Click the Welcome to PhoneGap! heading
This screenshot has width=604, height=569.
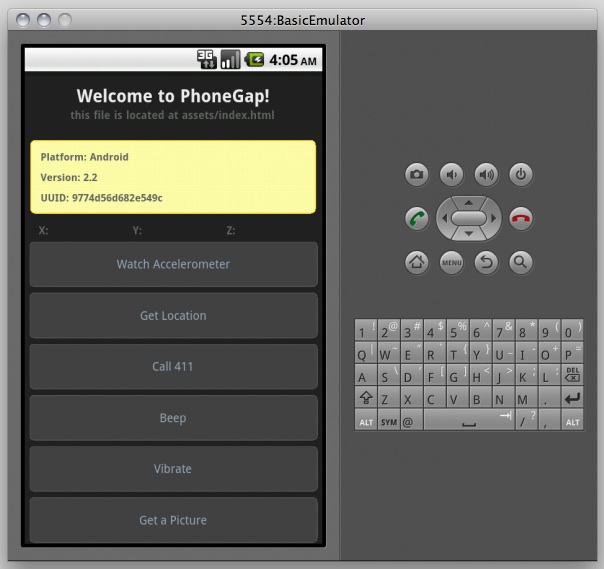coord(173,96)
